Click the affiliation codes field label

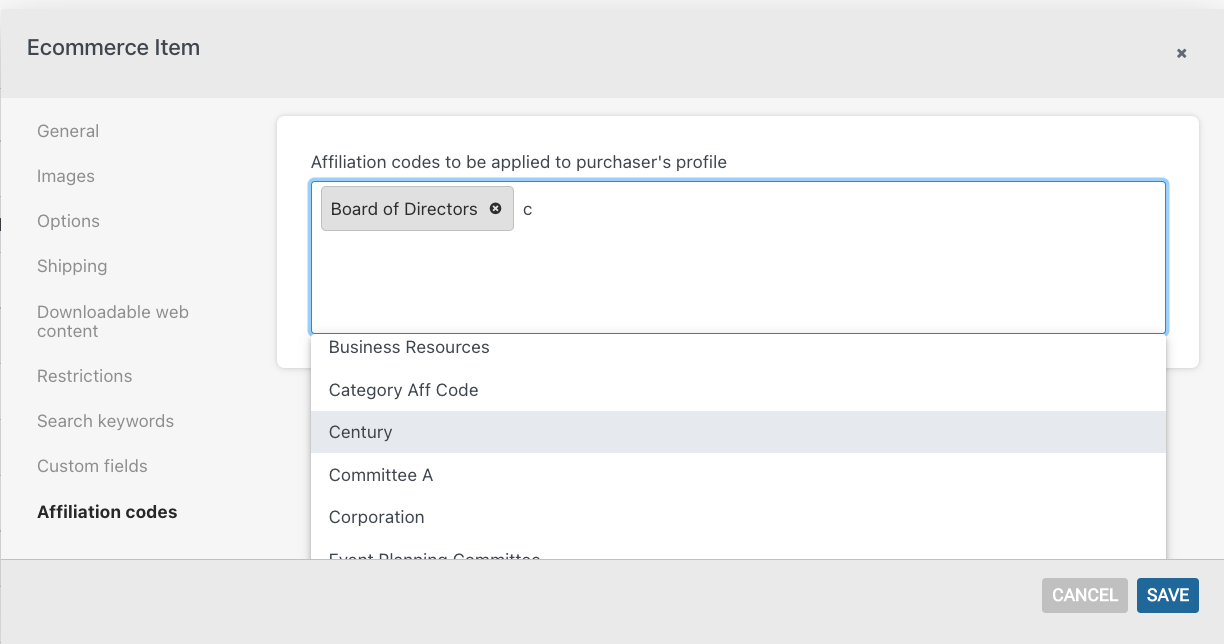[x=519, y=161]
